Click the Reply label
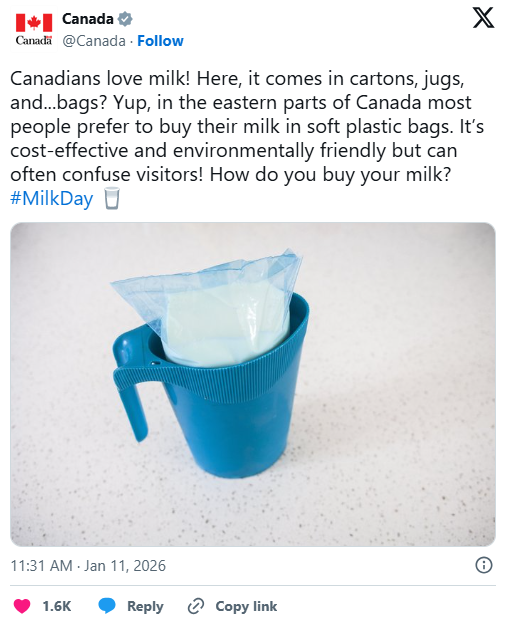The image size is (507, 621). [x=145, y=606]
